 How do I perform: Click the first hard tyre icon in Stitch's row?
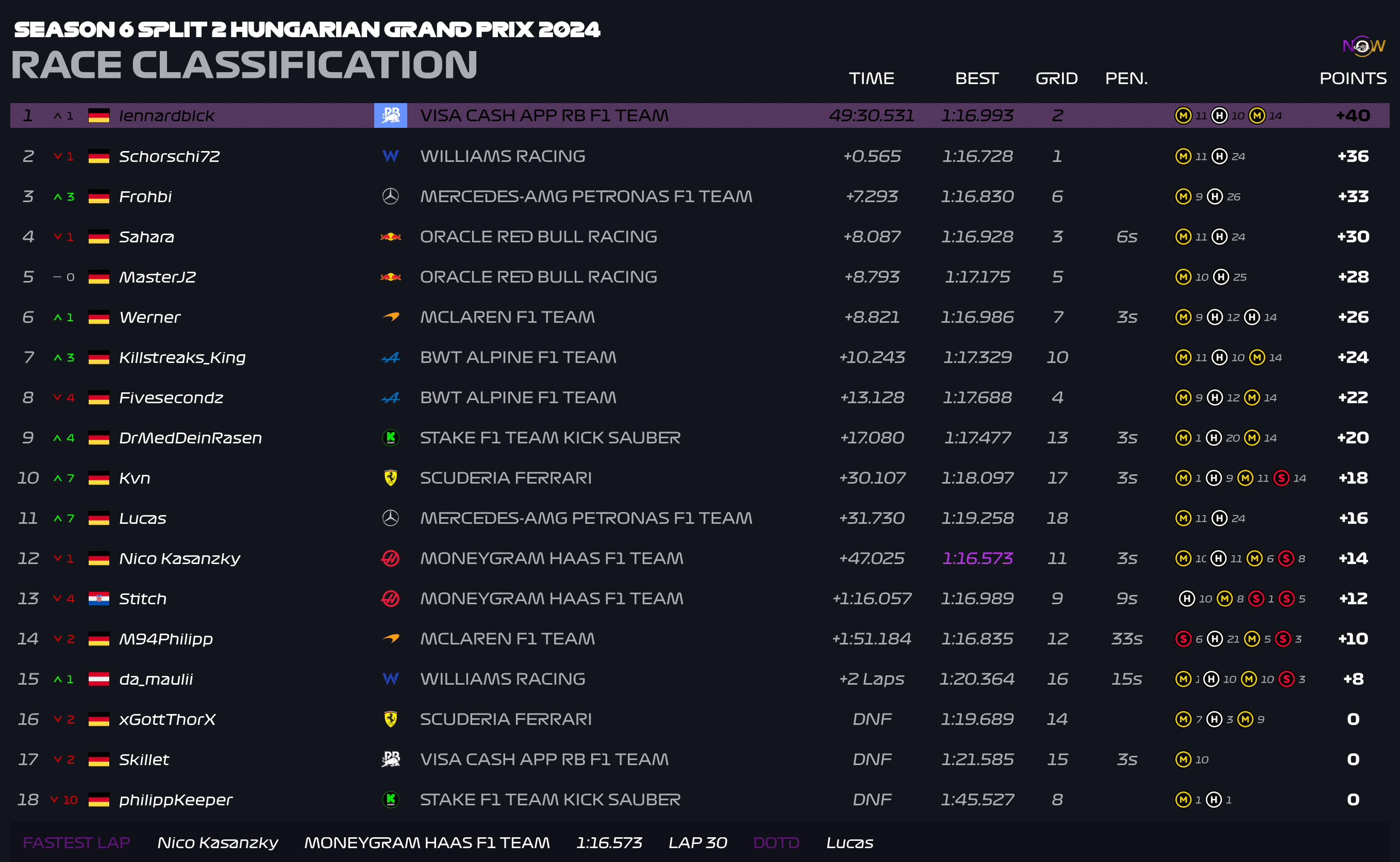tap(1187, 599)
